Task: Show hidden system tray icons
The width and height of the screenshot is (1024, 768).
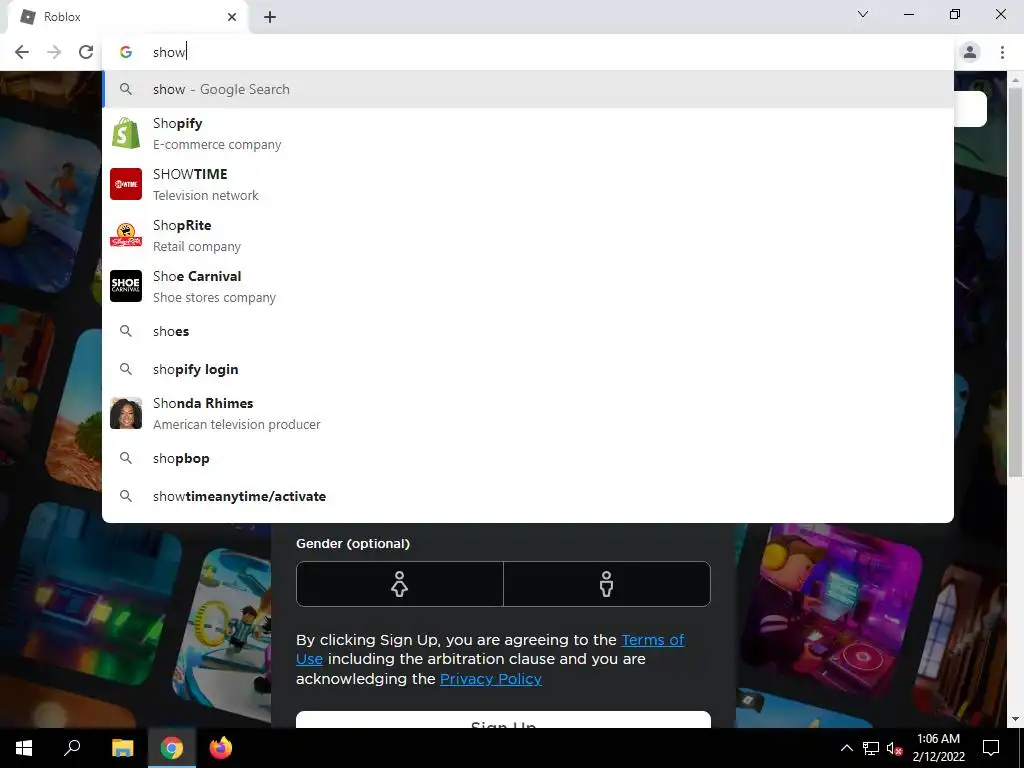Action: pyautogui.click(x=846, y=748)
